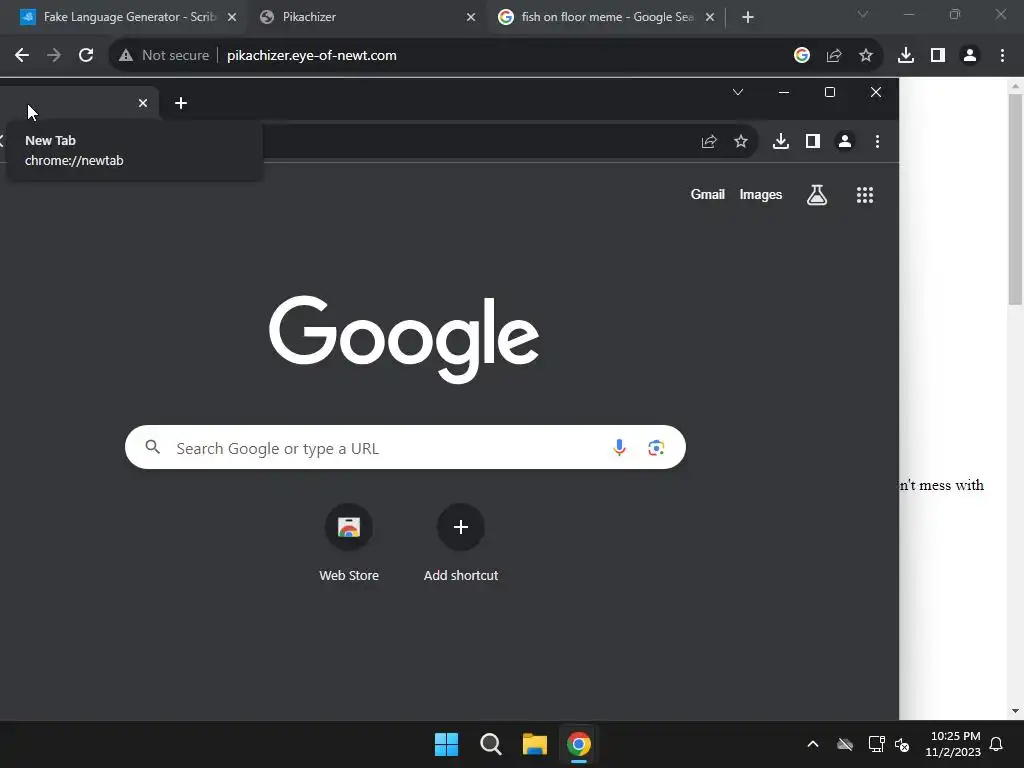
Task: Open downloads in the outer browser toolbar
Action: (906, 56)
